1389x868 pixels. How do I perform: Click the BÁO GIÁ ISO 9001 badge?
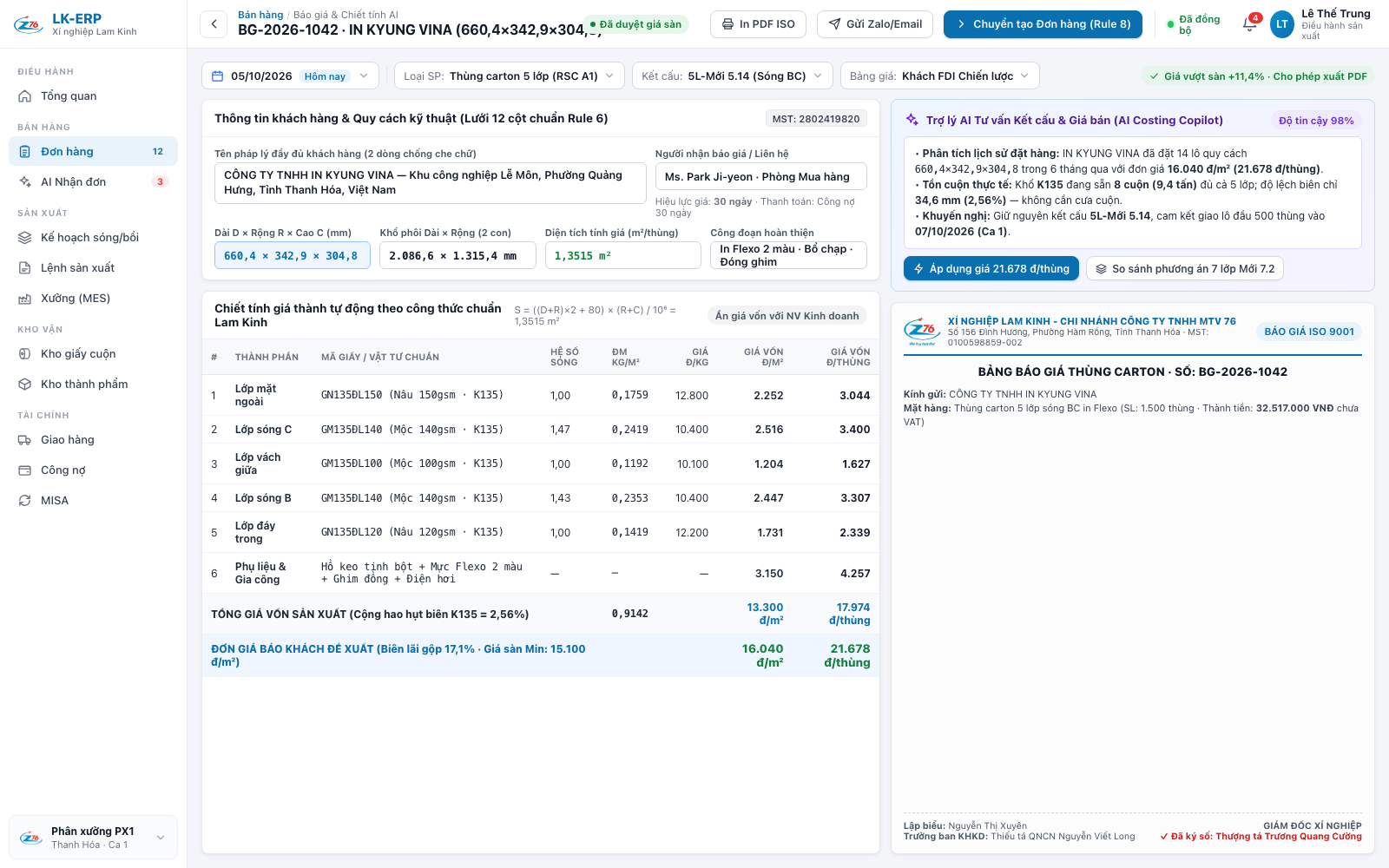pyautogui.click(x=1309, y=332)
